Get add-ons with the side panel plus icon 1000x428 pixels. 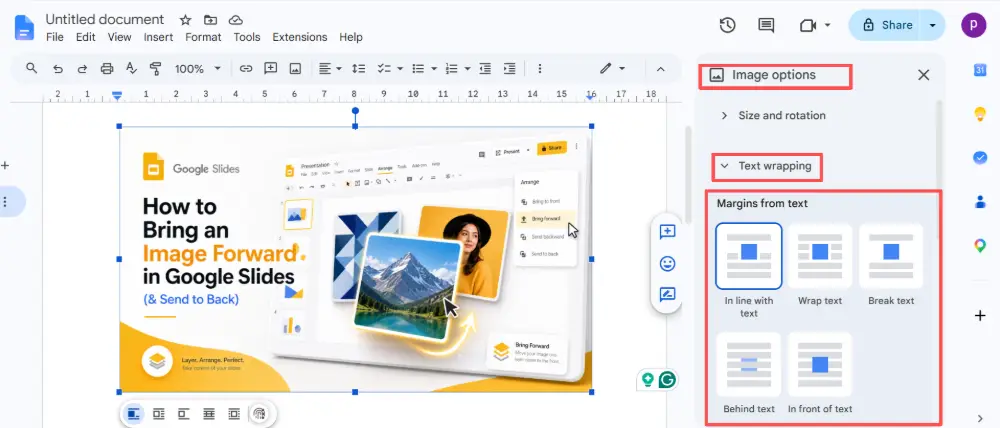pos(980,316)
